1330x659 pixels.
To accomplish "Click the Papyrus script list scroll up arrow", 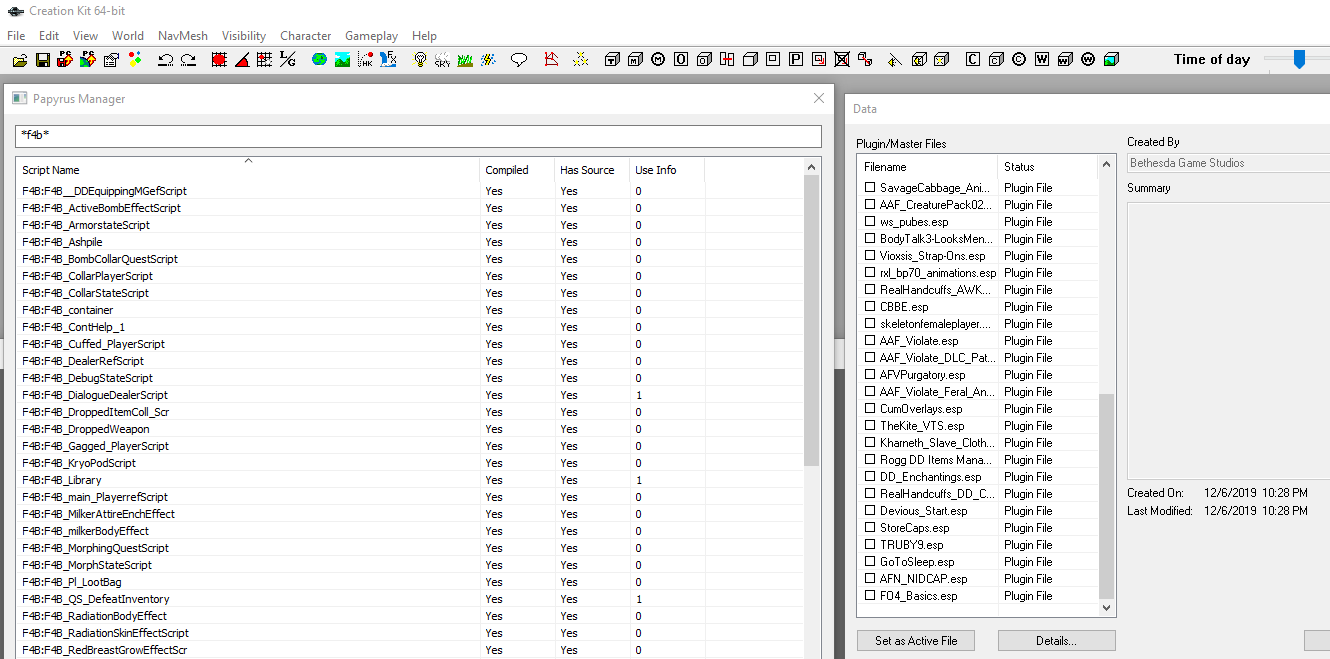I will [x=812, y=166].
